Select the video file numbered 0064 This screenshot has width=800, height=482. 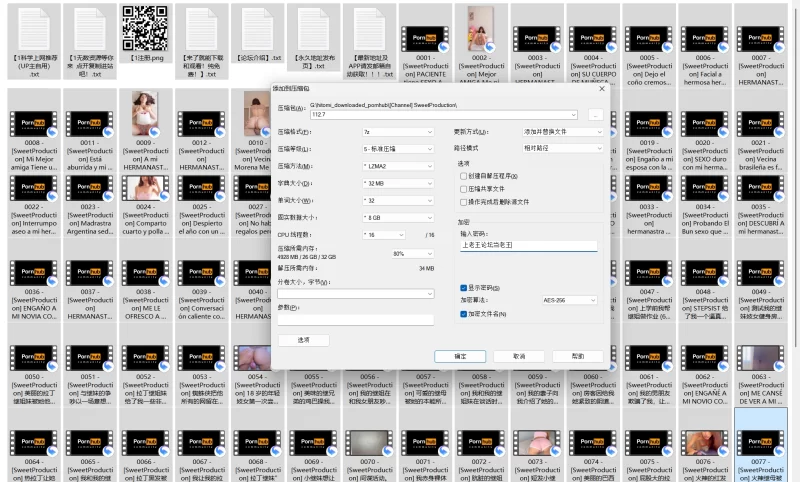coord(34,443)
